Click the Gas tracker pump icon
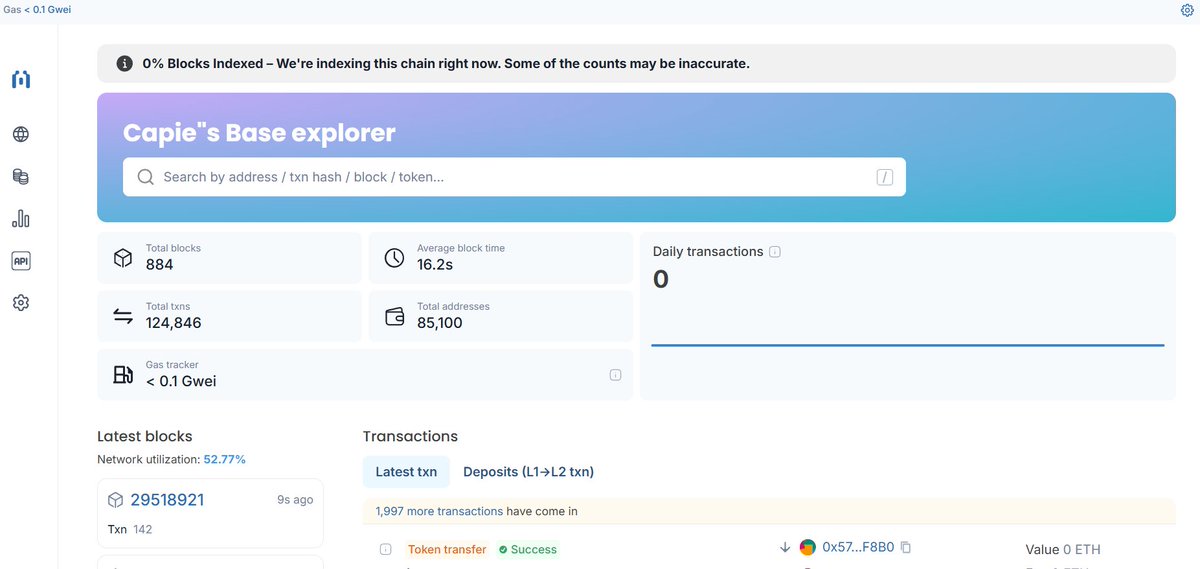Image resolution: width=1200 pixels, height=569 pixels. pyautogui.click(x=123, y=374)
